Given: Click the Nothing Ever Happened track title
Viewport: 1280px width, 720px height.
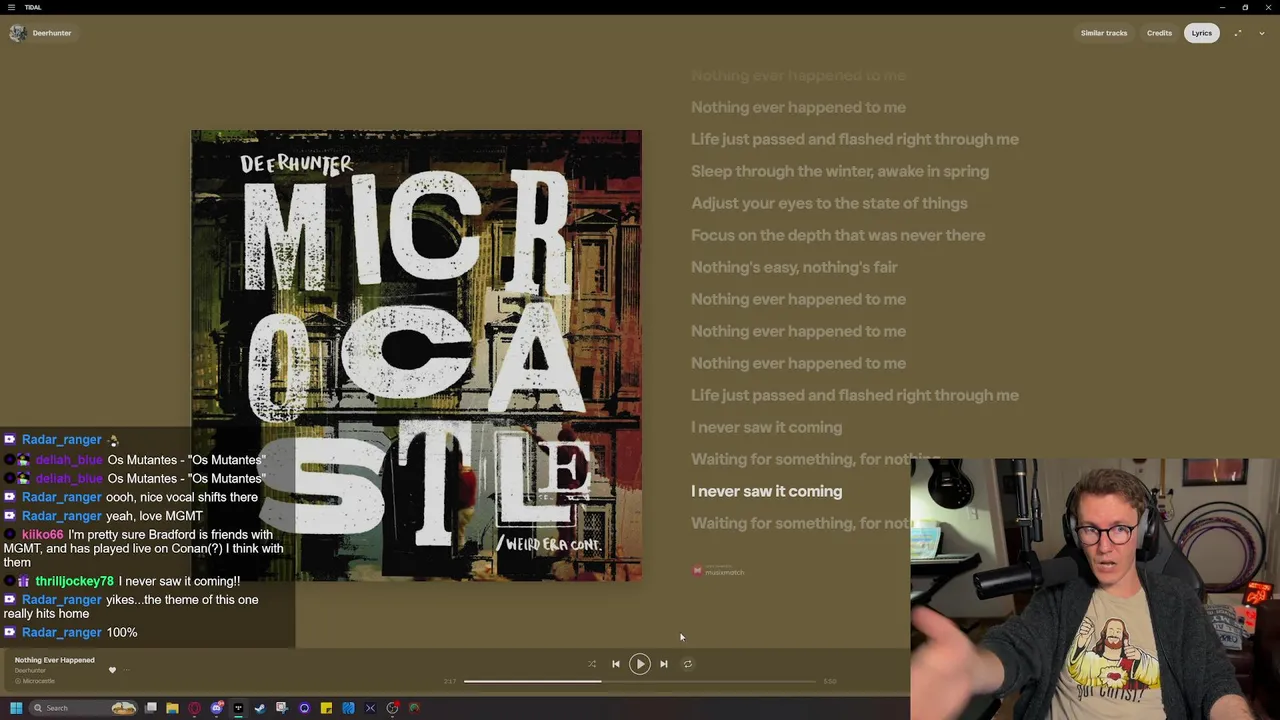Looking at the screenshot, I should pos(55,660).
